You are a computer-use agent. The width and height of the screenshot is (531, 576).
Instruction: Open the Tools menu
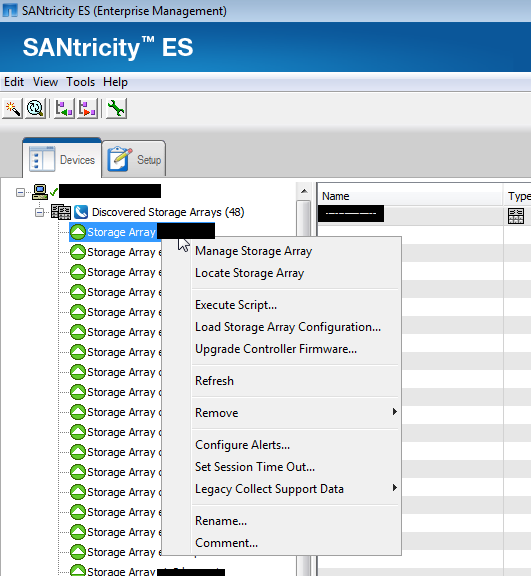click(80, 82)
